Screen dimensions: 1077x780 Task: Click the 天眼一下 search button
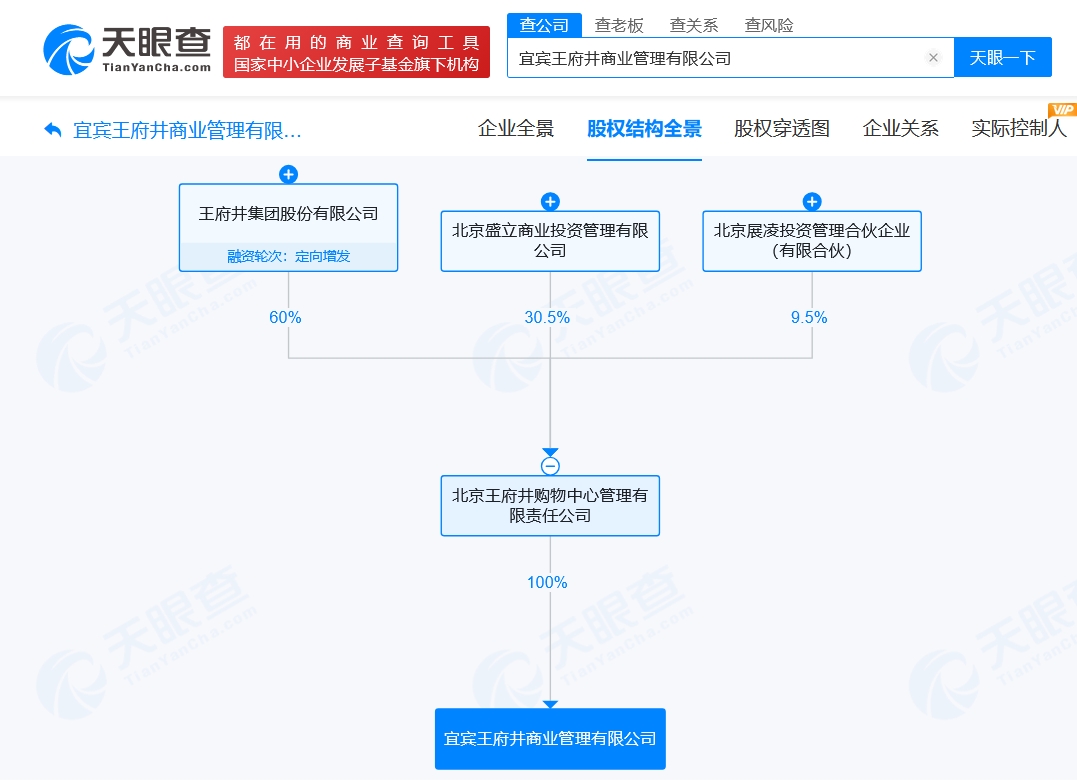[1003, 58]
